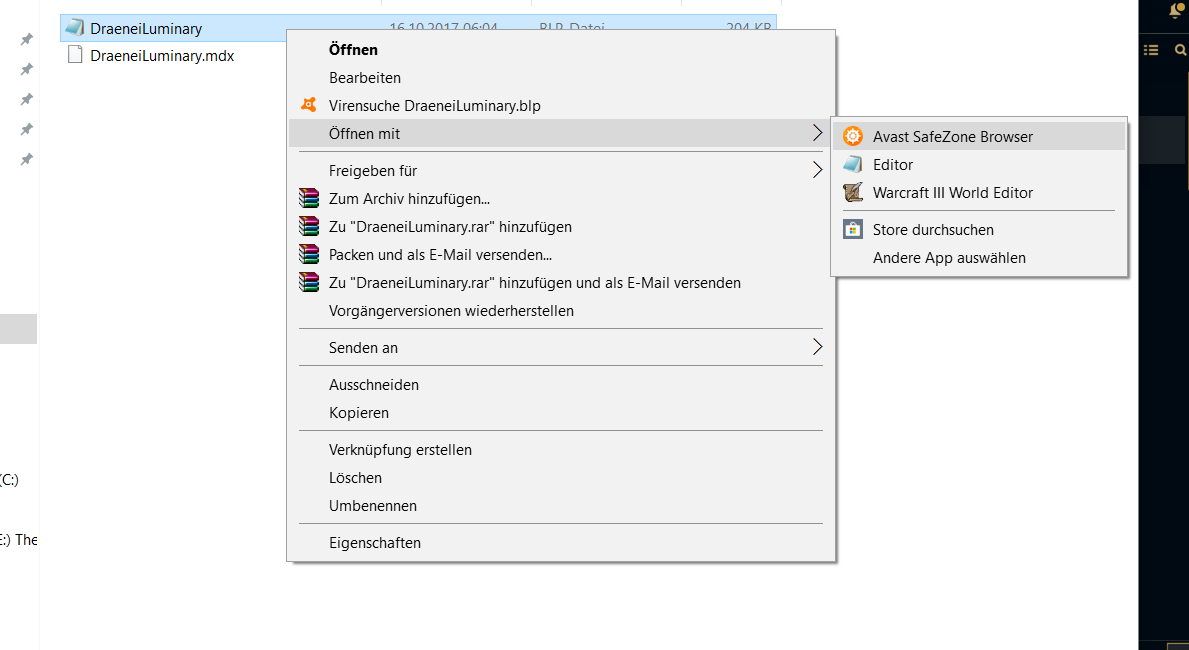The width and height of the screenshot is (1189, 650).
Task: Click the list view icon in dark window
Action: pyautogui.click(x=1151, y=50)
